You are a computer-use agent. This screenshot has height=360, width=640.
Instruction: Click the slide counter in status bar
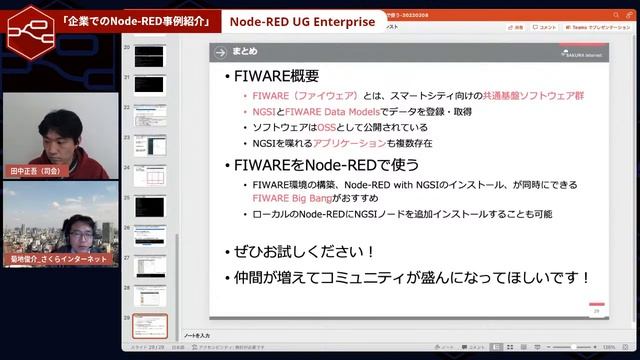pyautogui.click(x=147, y=347)
